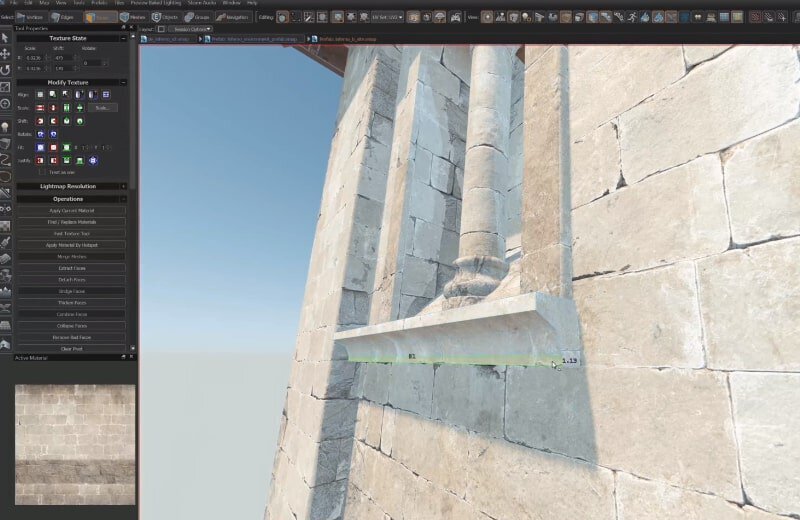800x520 pixels.
Task: Click the Apply Current Material button
Action: [74, 210]
